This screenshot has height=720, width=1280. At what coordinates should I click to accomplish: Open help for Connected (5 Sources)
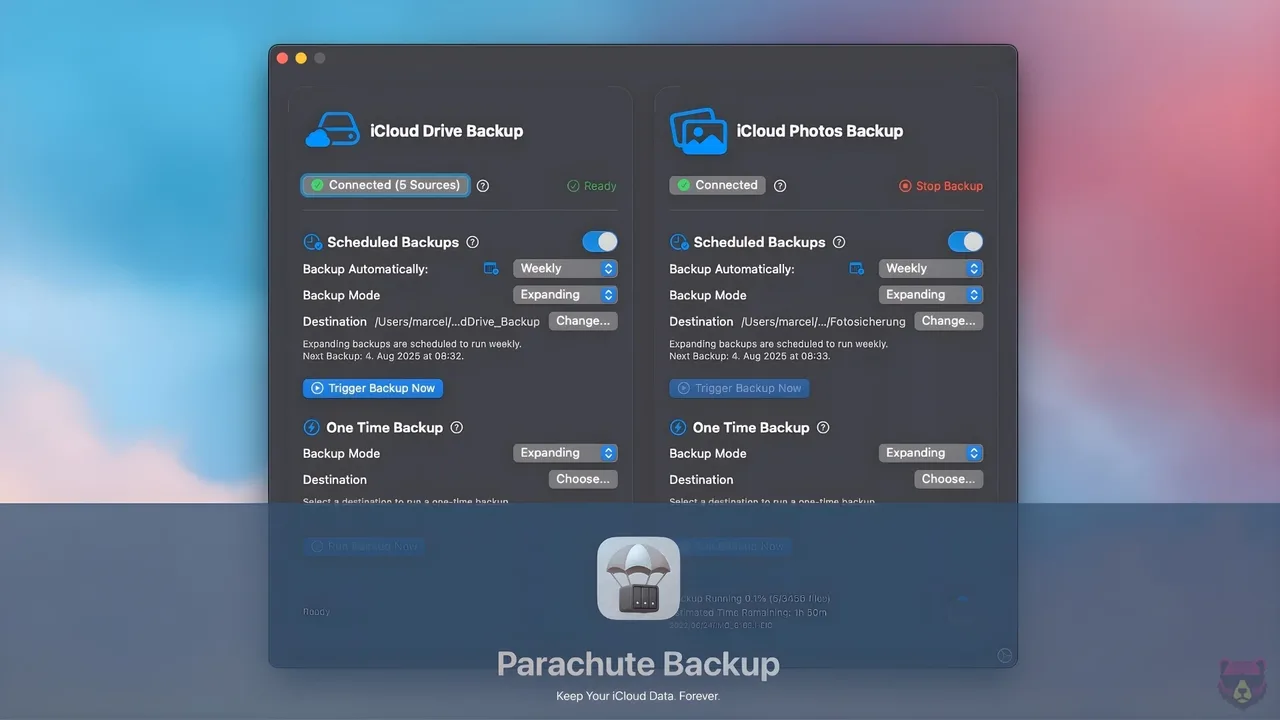[482, 185]
